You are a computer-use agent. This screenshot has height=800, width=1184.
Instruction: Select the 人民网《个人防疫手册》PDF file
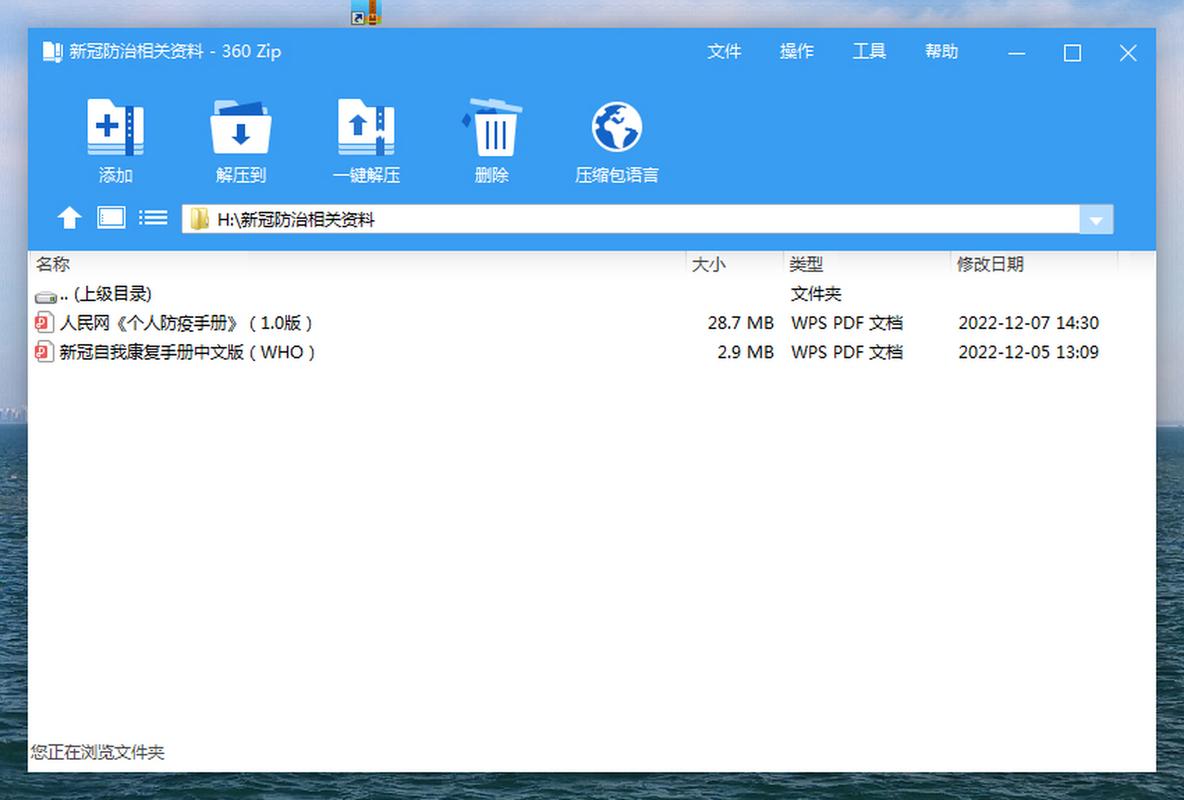(186, 323)
